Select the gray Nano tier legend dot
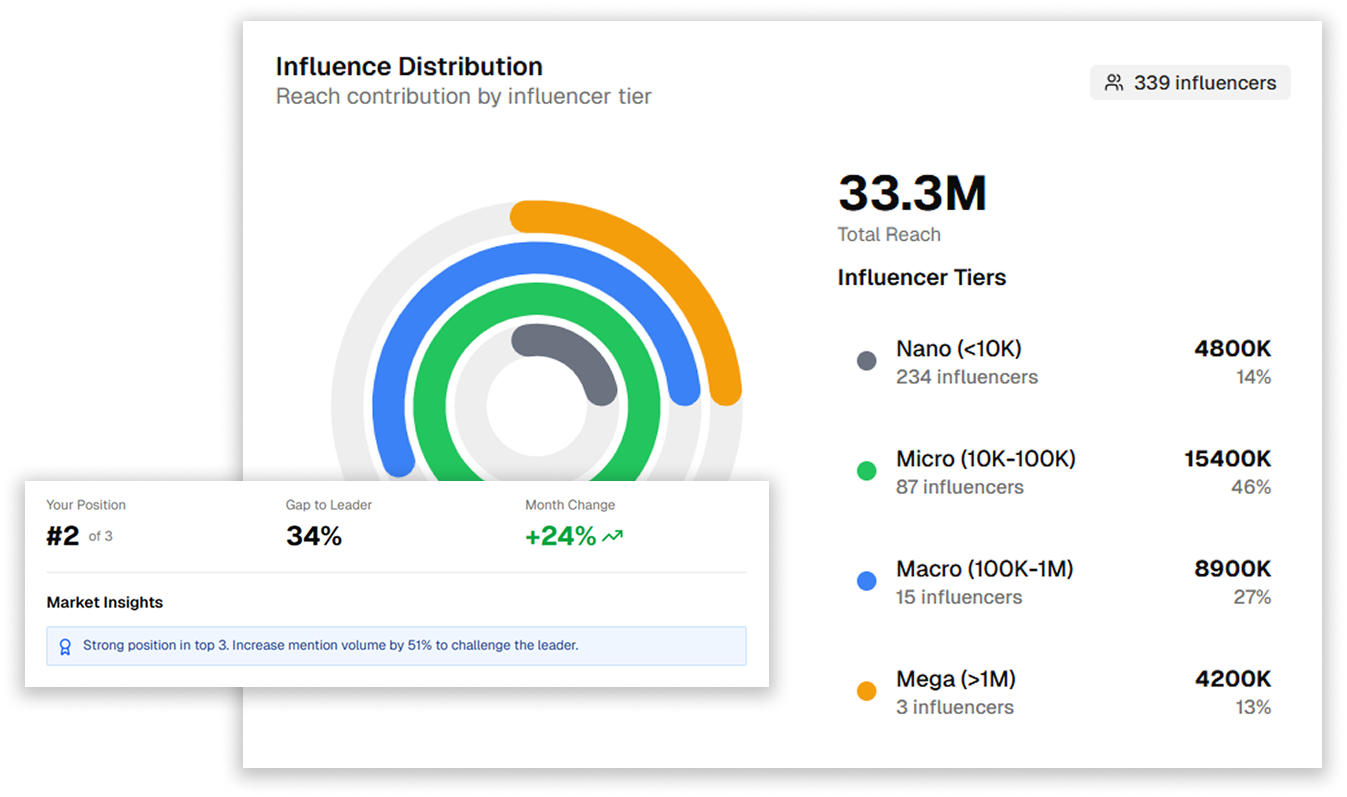Image resolution: width=1347 pixels, height=797 pixels. tap(866, 360)
